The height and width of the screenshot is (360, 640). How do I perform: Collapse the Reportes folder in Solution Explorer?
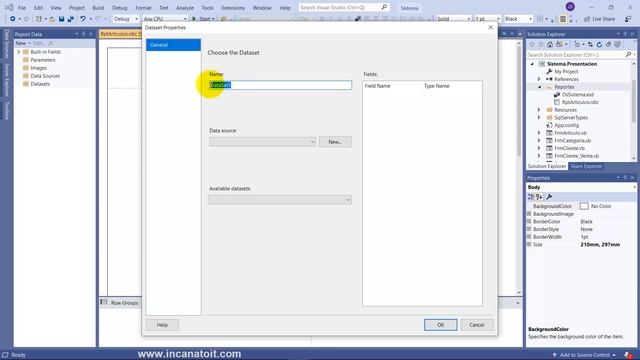tap(539, 87)
